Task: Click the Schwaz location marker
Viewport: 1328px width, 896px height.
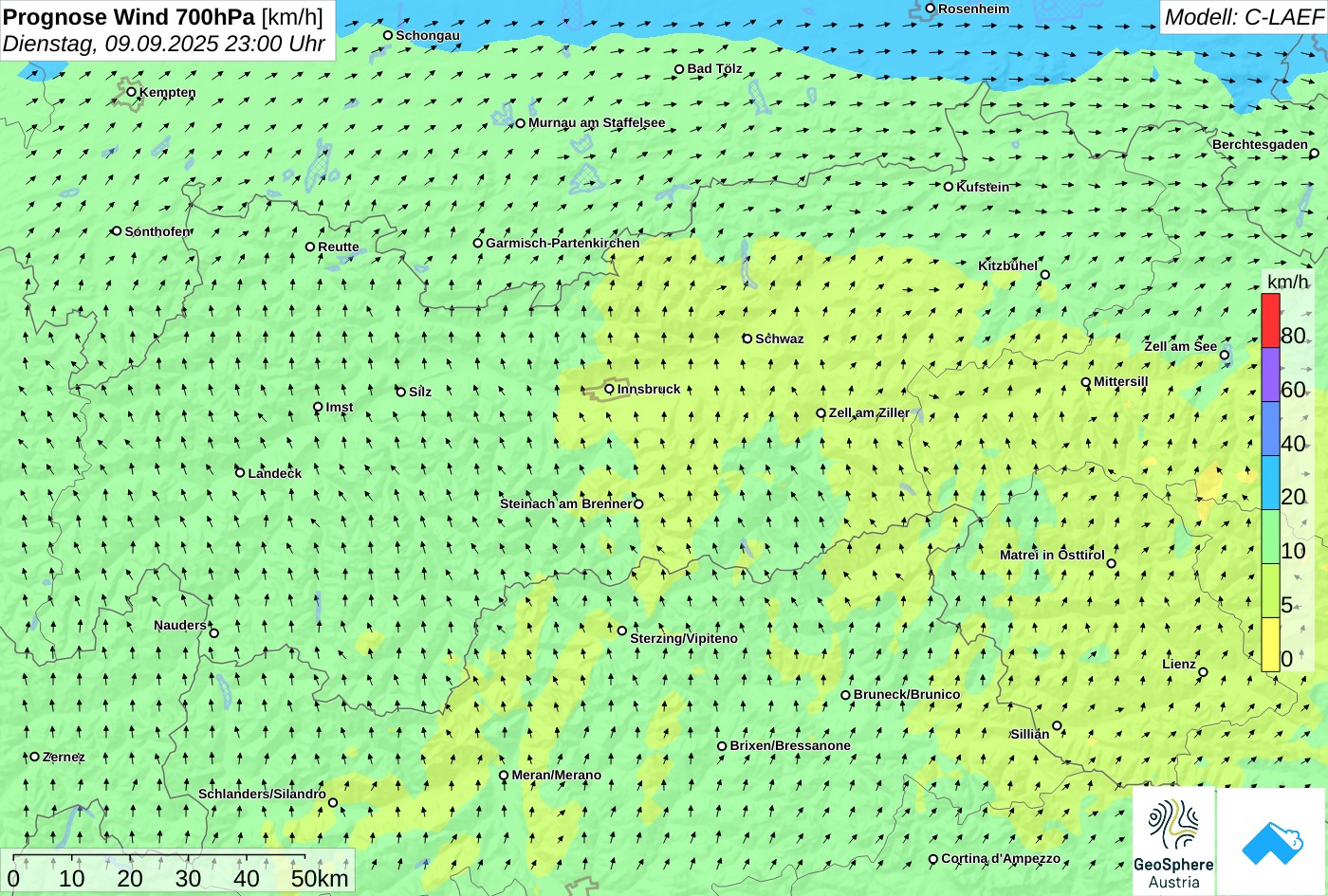Action: tap(747, 338)
